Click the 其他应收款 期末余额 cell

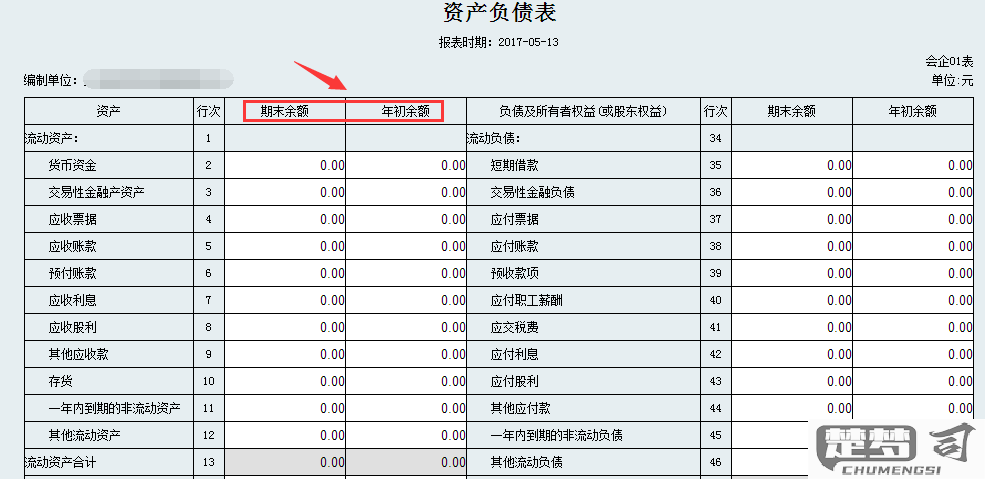pos(285,354)
